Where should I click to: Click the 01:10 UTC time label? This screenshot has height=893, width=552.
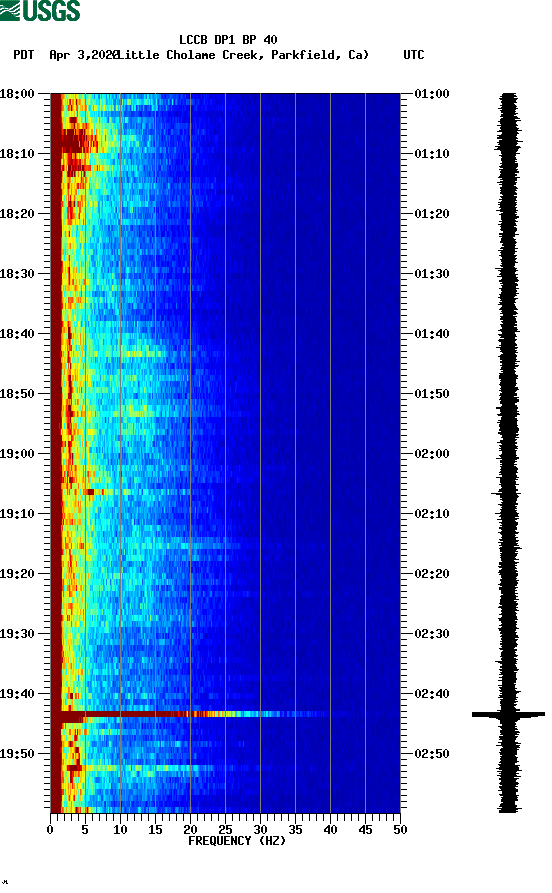(432, 154)
